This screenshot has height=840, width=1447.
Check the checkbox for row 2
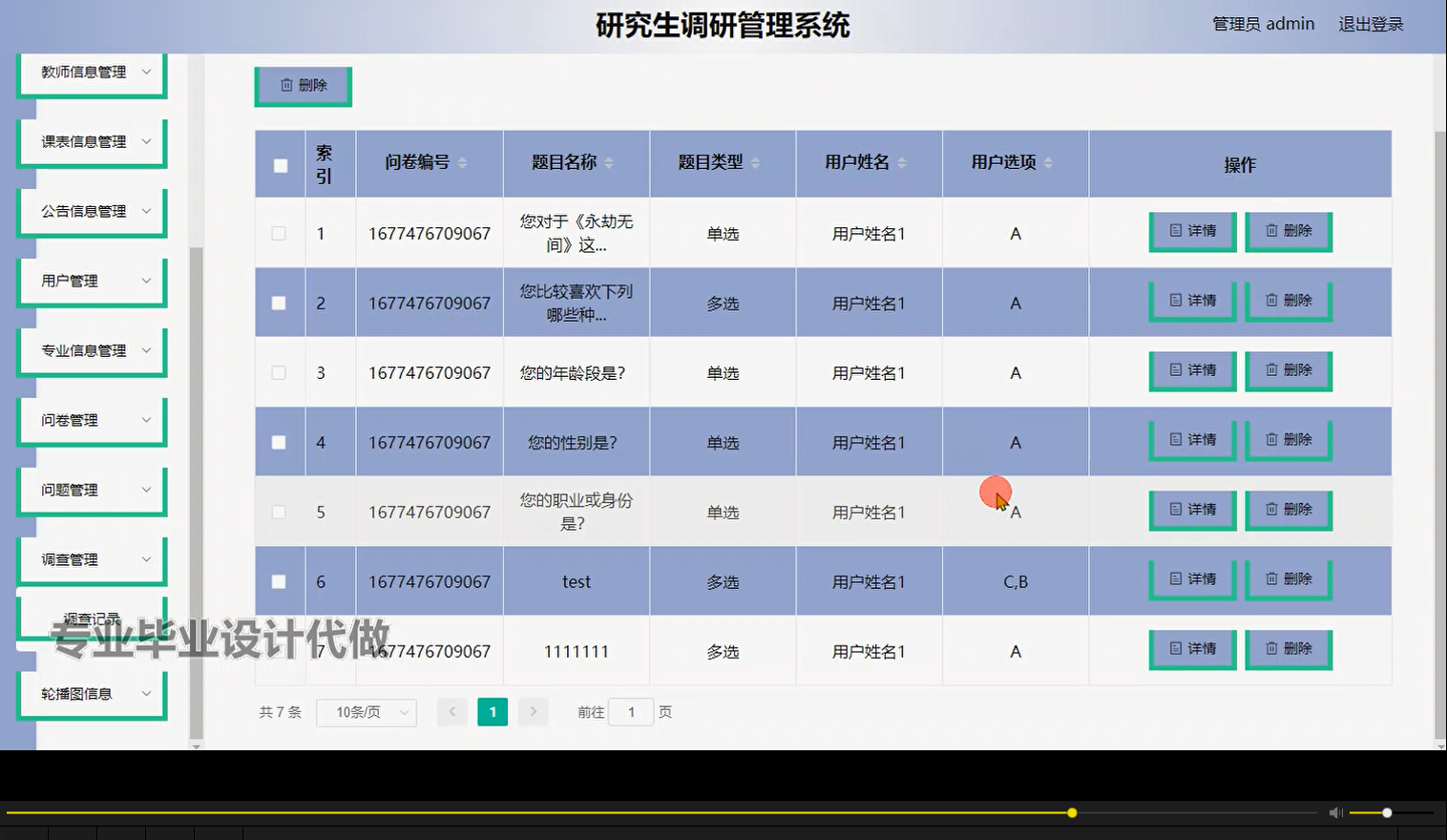click(279, 303)
